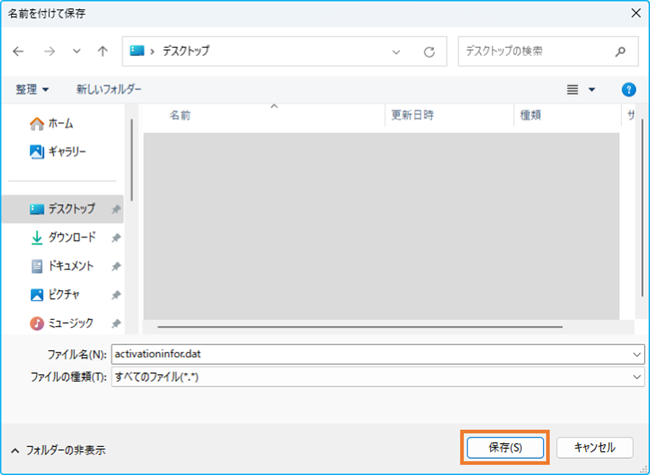Click the pin icon beside ミュージック
650x475 pixels.
(x=116, y=324)
